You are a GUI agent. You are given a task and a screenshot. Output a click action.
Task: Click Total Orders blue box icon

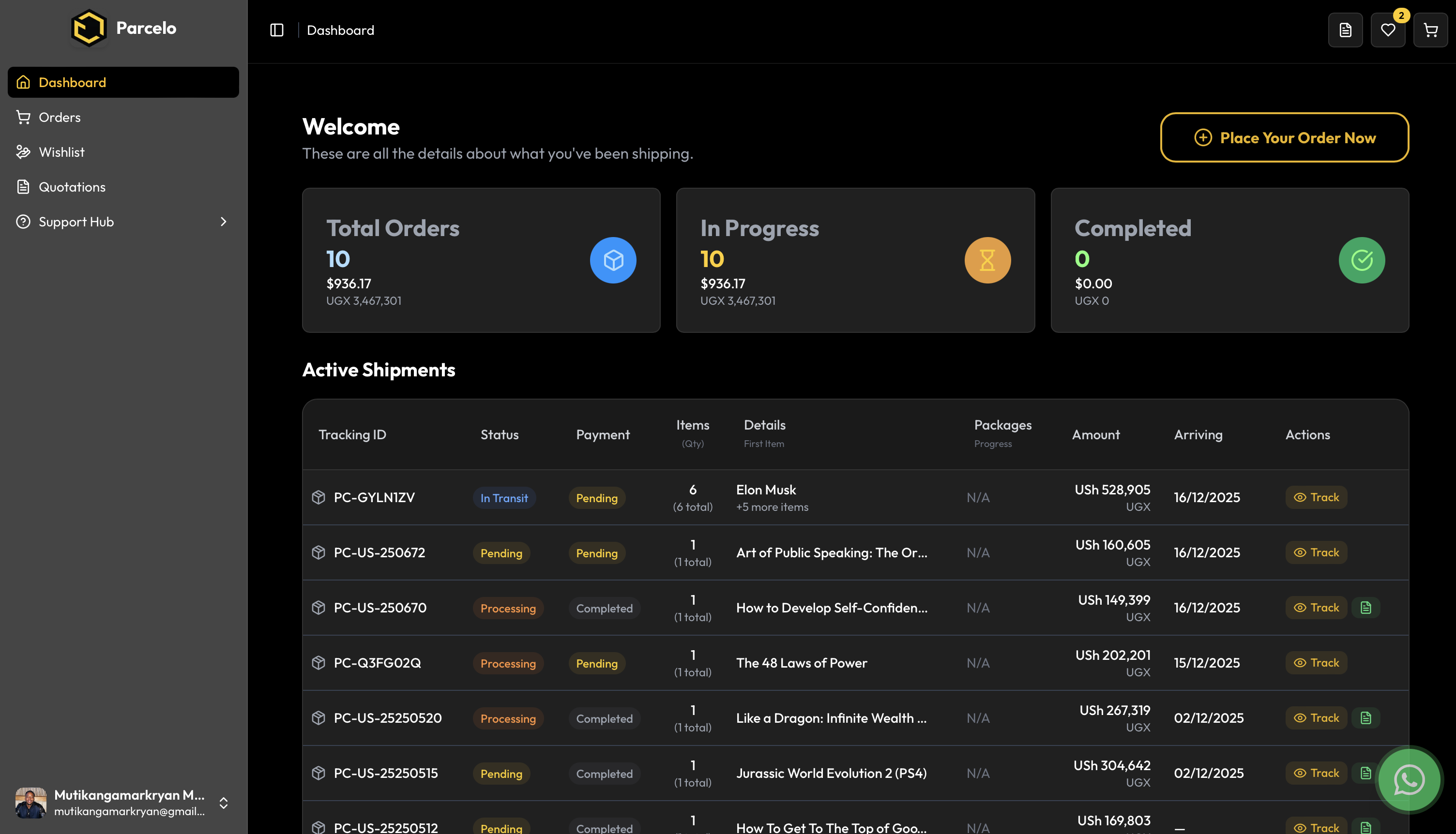[612, 260]
